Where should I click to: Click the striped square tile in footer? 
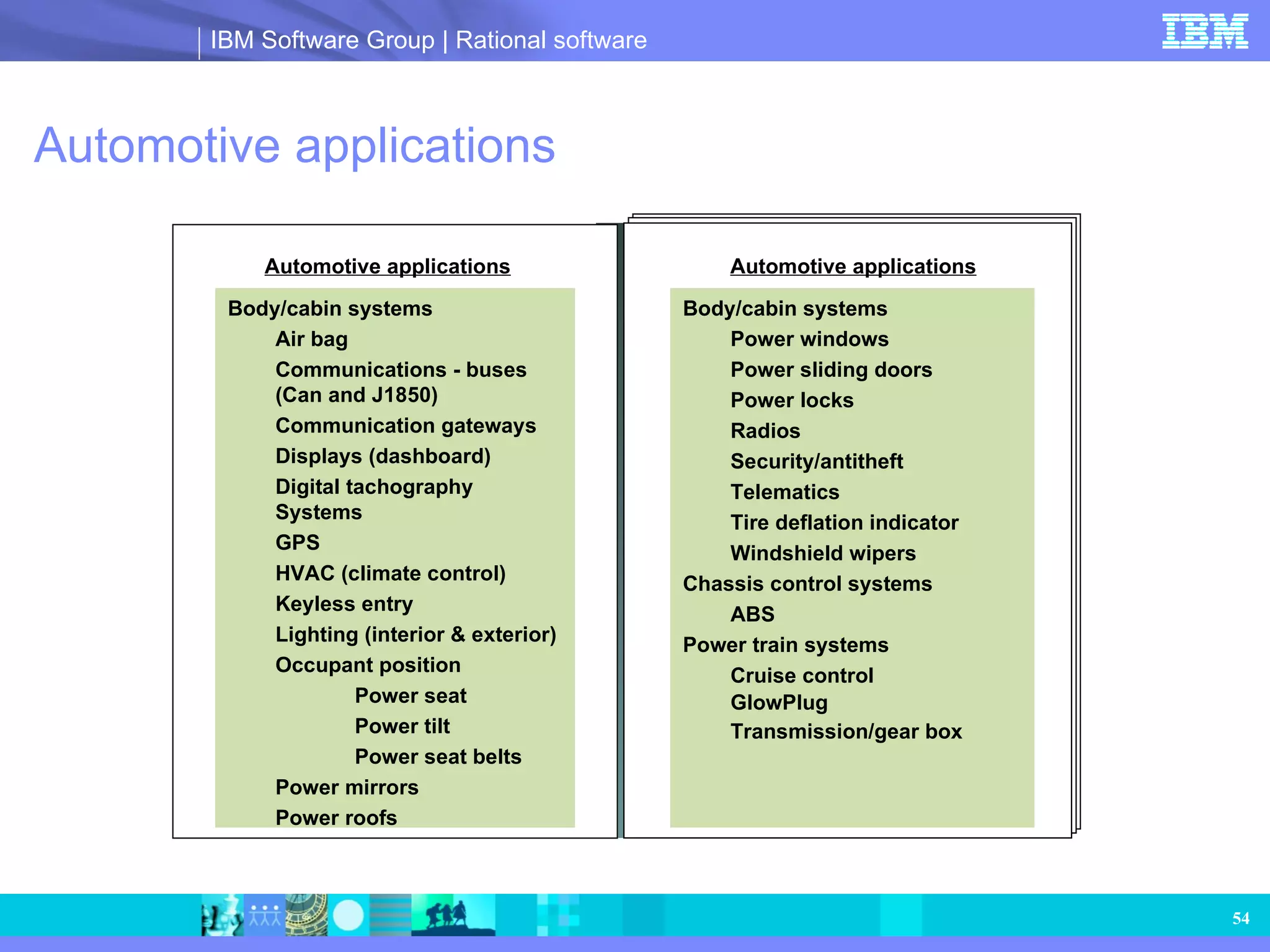point(391,915)
